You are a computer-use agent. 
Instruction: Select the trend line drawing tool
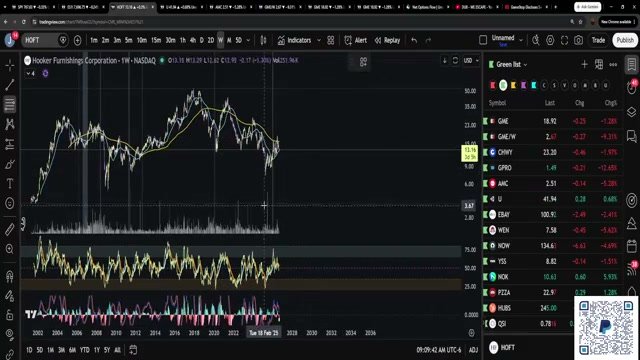[x=10, y=85]
